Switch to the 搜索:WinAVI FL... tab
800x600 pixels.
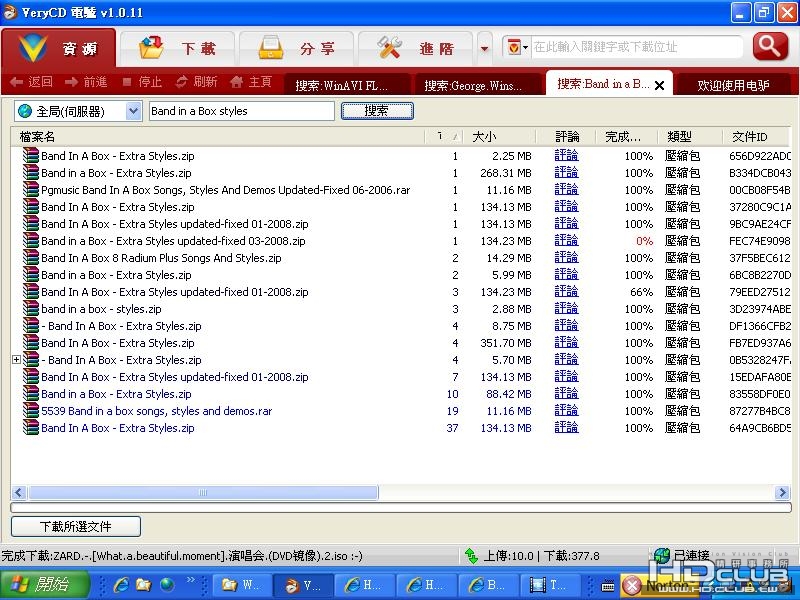point(346,85)
